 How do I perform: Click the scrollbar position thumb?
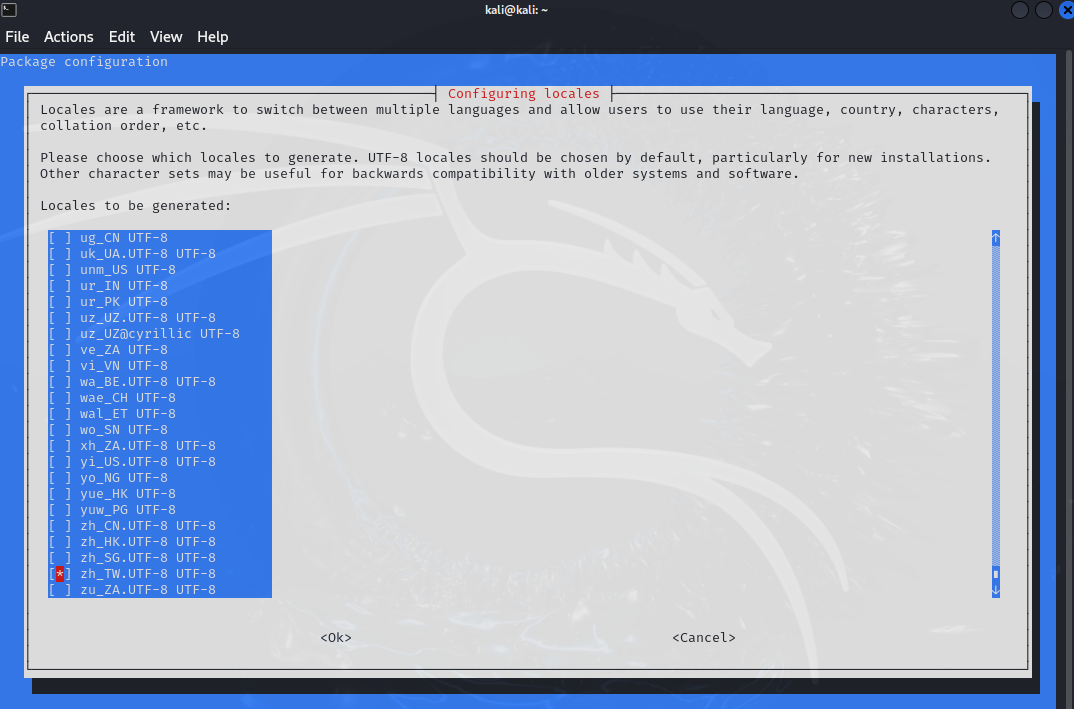pyautogui.click(x=996, y=574)
